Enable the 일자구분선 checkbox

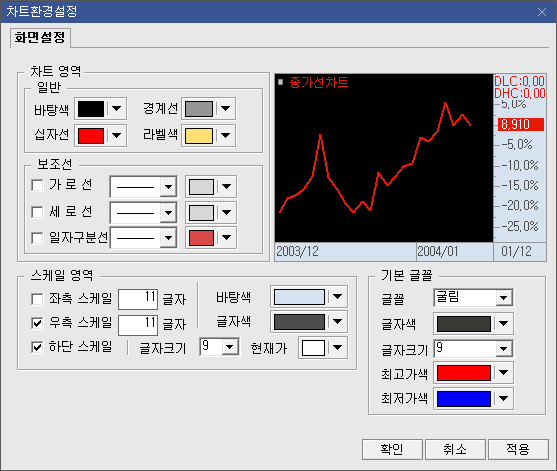click(x=37, y=238)
